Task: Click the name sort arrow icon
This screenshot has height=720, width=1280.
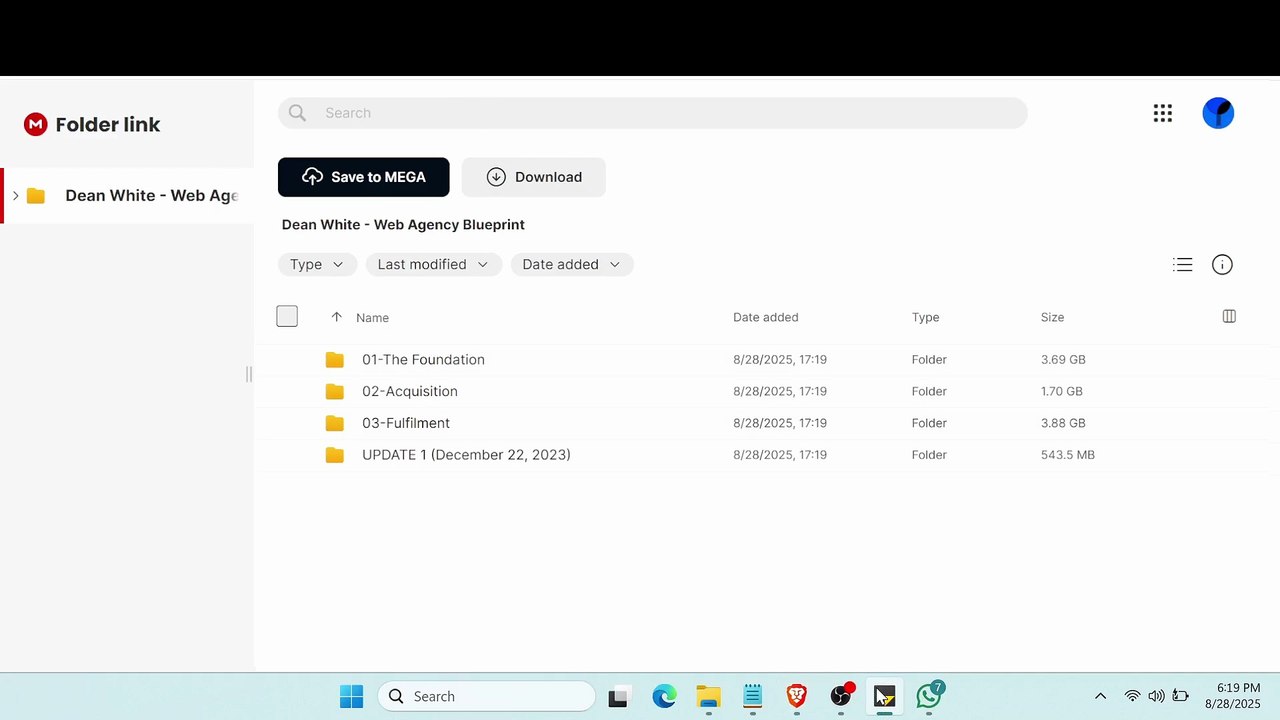Action: point(336,317)
